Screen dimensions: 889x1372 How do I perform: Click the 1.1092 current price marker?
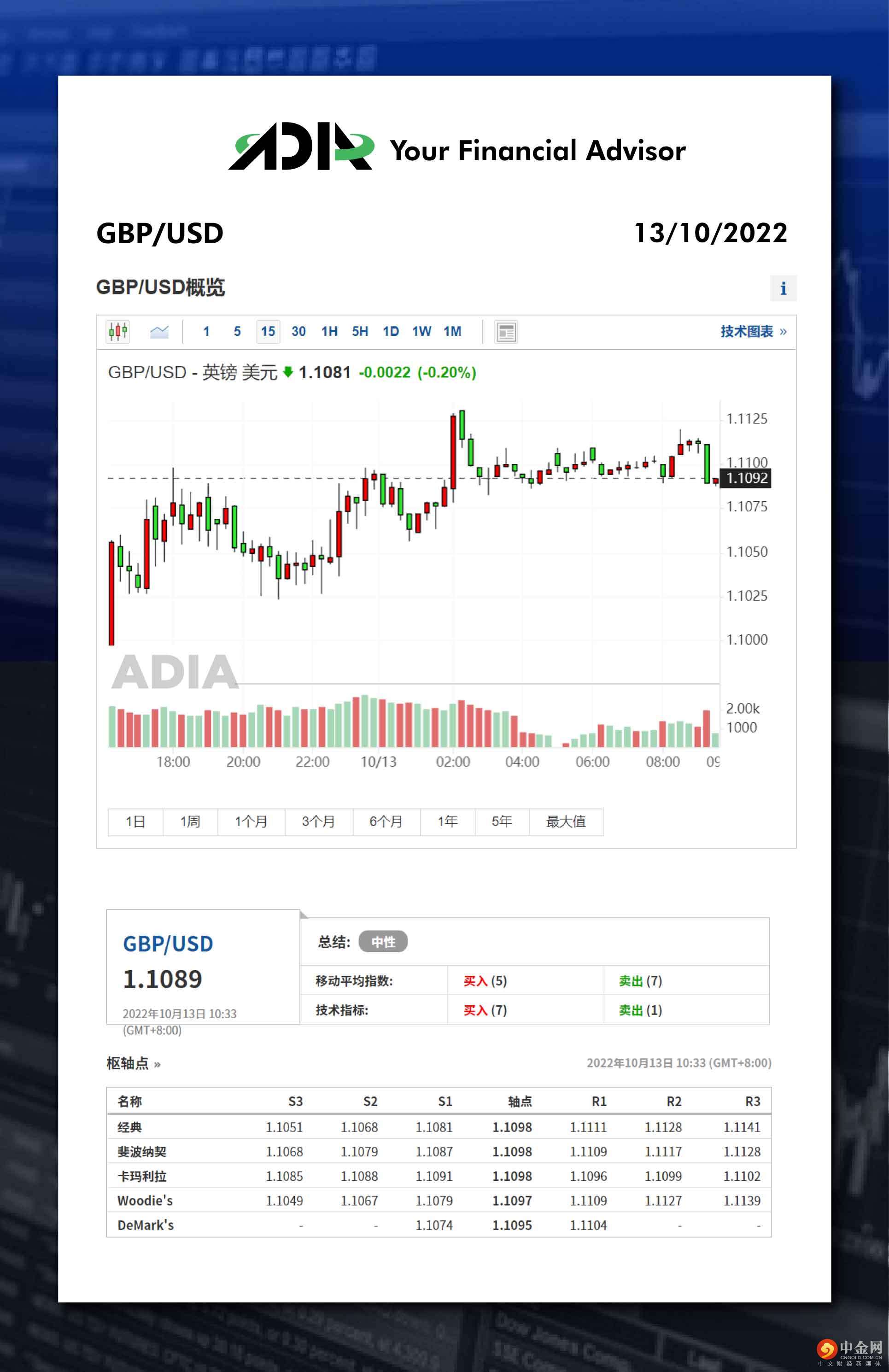(746, 478)
